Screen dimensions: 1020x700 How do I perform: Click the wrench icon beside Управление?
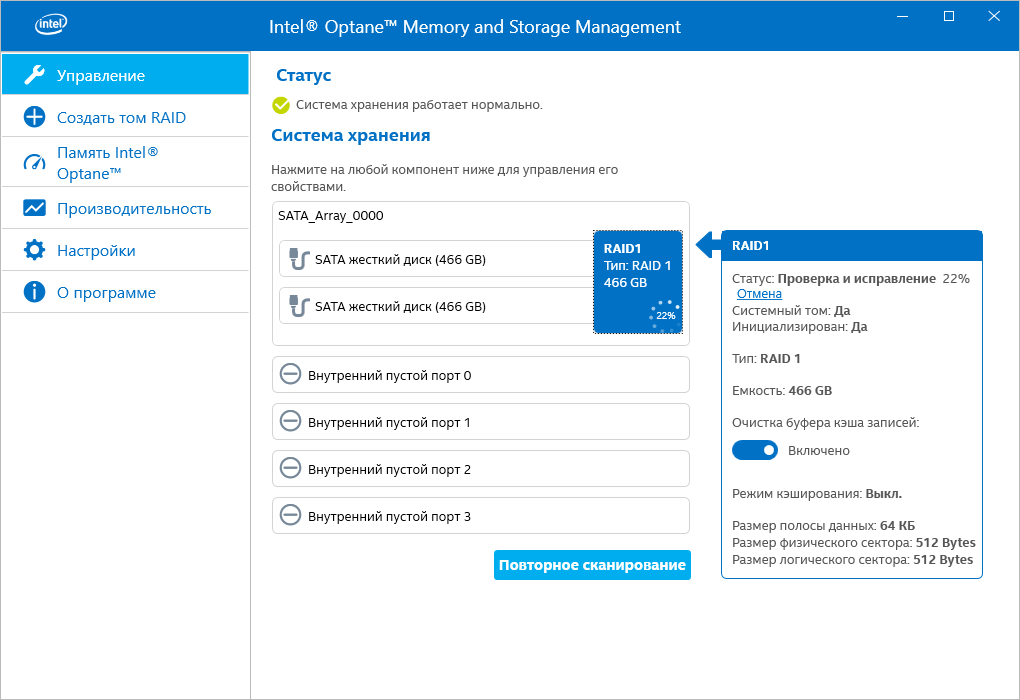[x=34, y=75]
